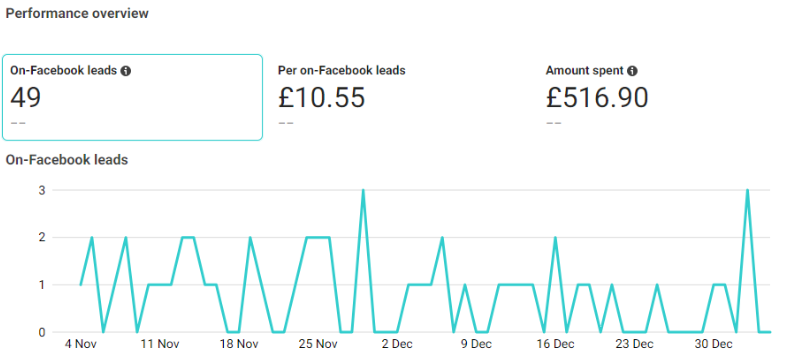
Task: Click the first chart peak at 3 leads
Action: [363, 190]
